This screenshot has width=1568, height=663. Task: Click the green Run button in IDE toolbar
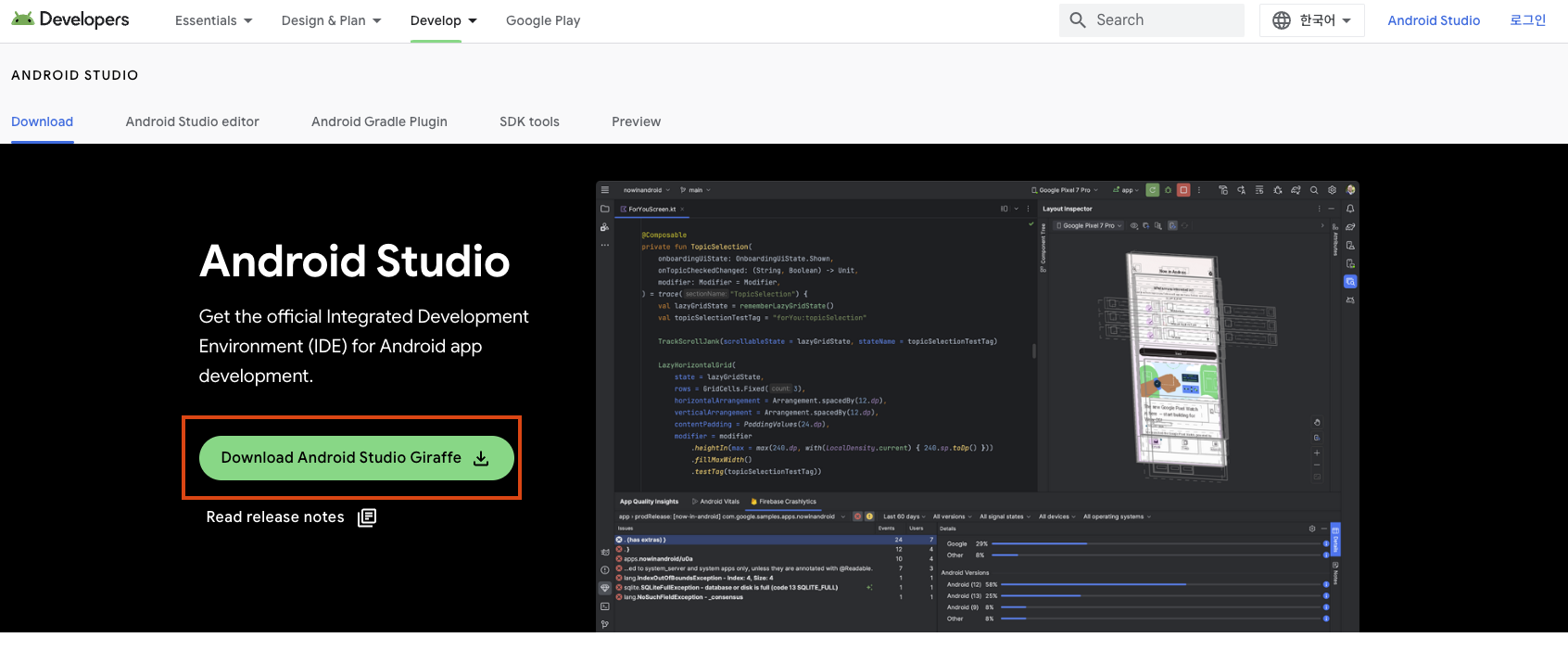coord(1152,190)
